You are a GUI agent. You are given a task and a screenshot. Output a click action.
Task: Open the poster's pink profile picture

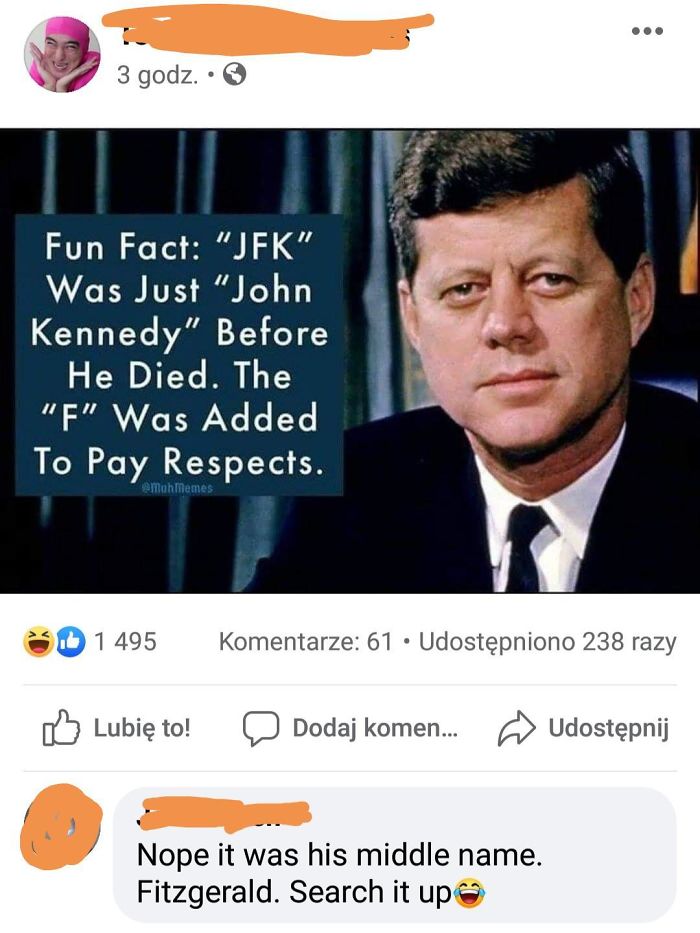[61, 55]
